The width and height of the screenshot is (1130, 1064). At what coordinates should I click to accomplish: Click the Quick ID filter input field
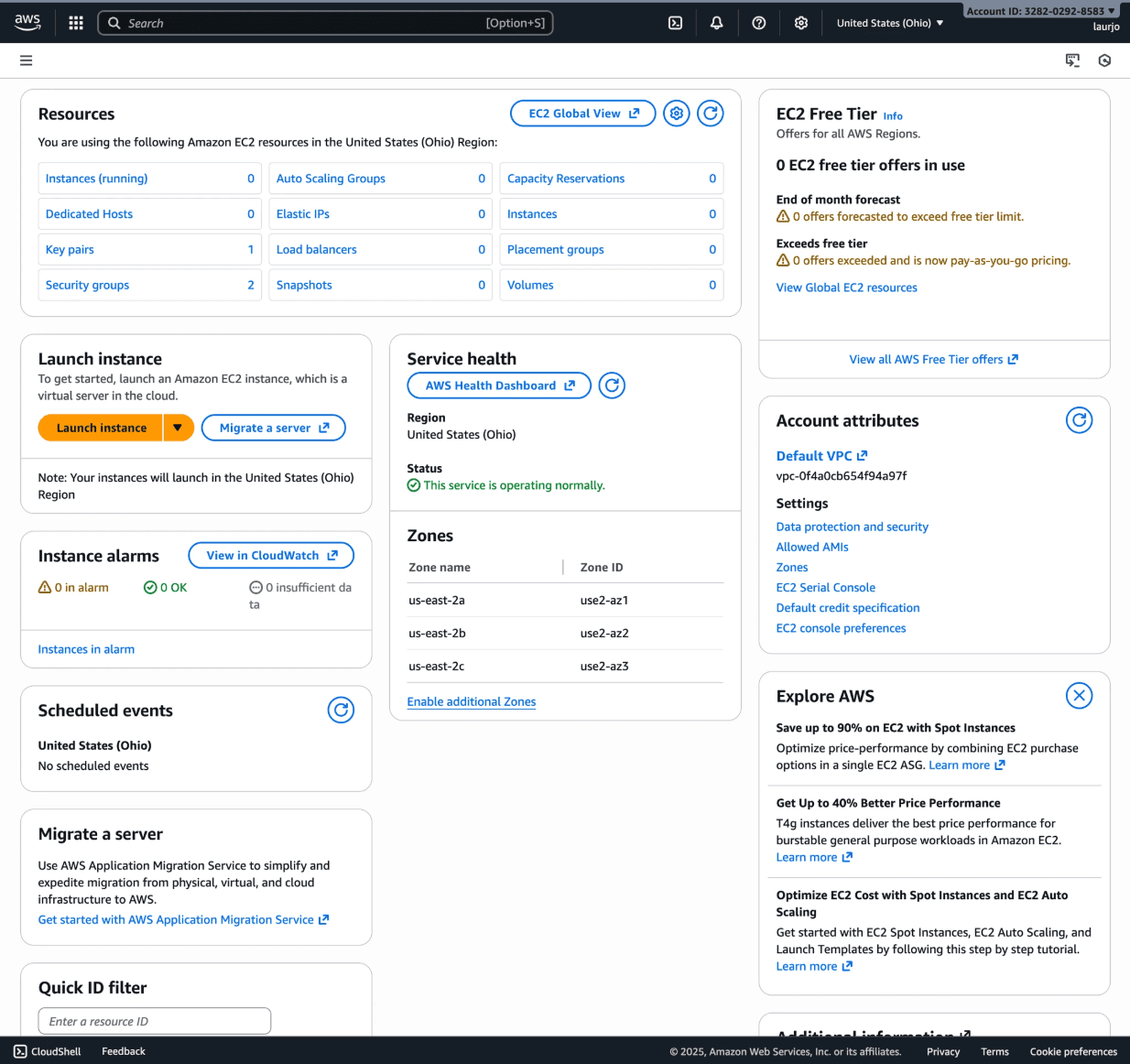[155, 1021]
